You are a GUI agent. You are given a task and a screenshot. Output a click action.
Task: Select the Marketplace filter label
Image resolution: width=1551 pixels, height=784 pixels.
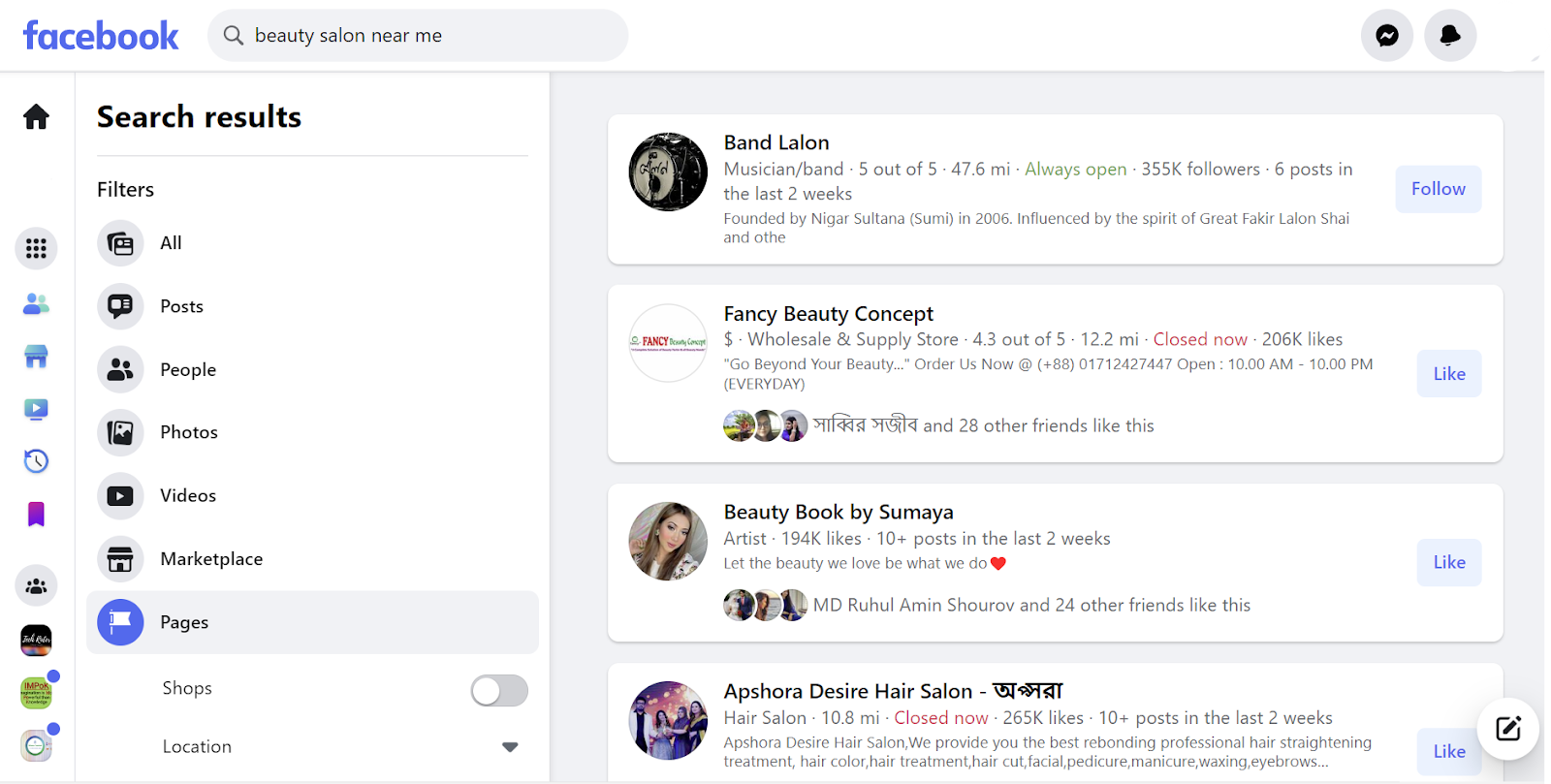211,559
